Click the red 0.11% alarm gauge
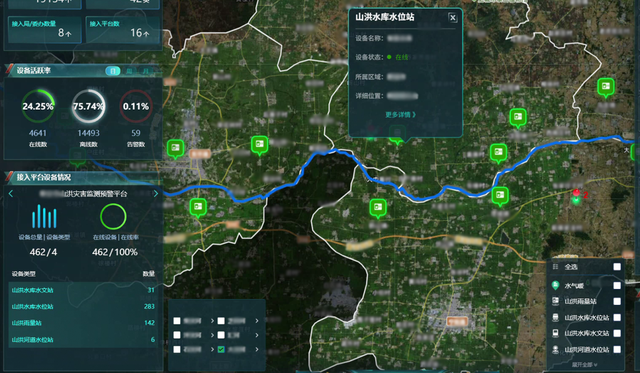The width and height of the screenshot is (640, 373). pos(136,106)
